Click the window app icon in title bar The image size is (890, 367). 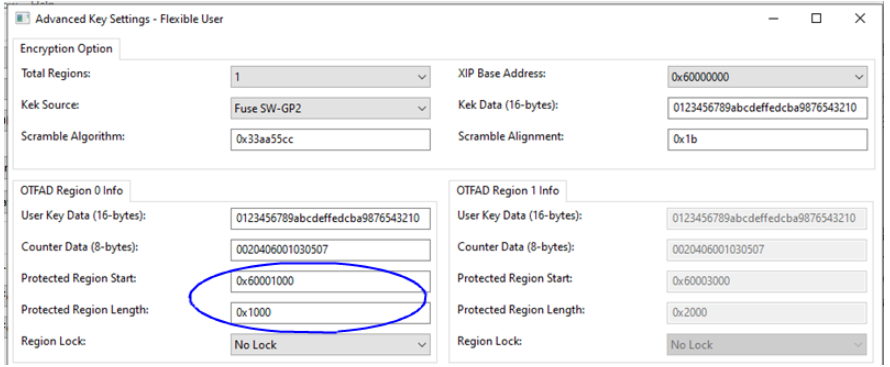[23, 19]
